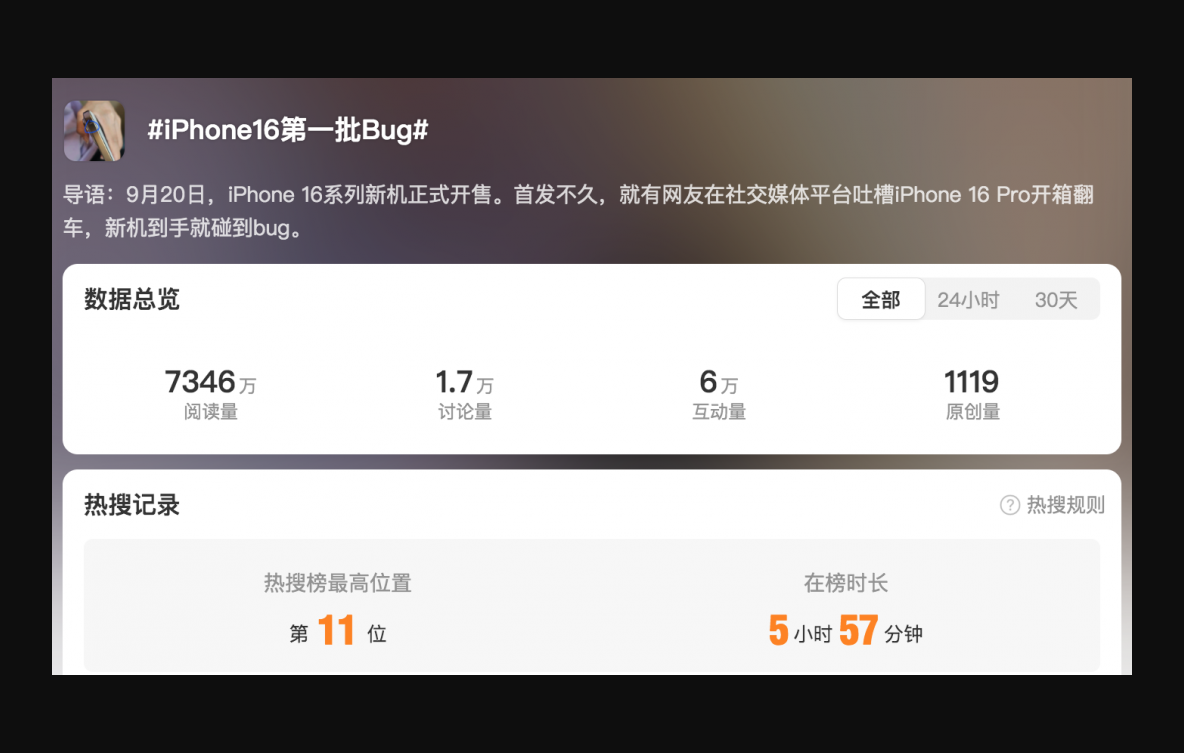The image size is (1184, 753).
Task: Click the 阅读量 label text
Action: 211,412
